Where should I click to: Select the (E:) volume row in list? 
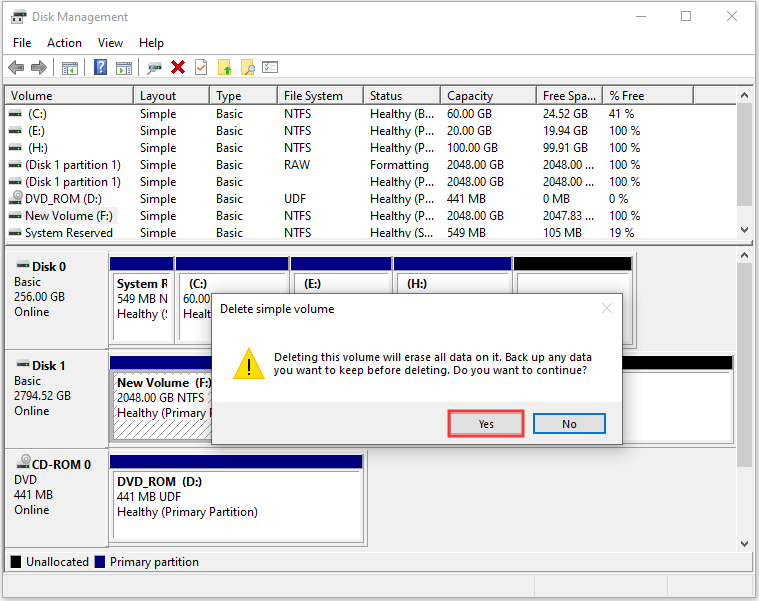[371, 131]
